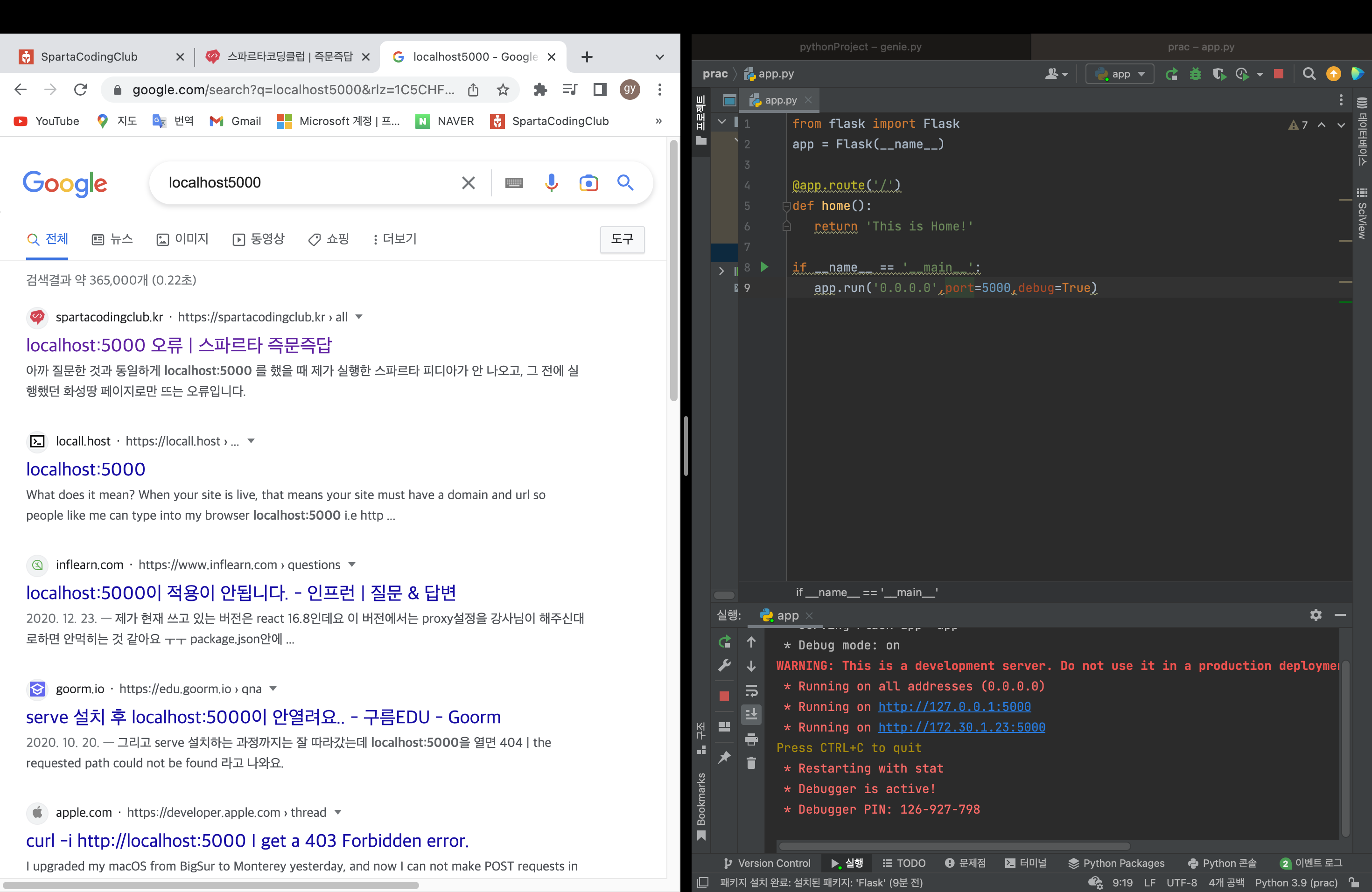Click http://172.30.1.23:5000 console link

tap(961, 727)
